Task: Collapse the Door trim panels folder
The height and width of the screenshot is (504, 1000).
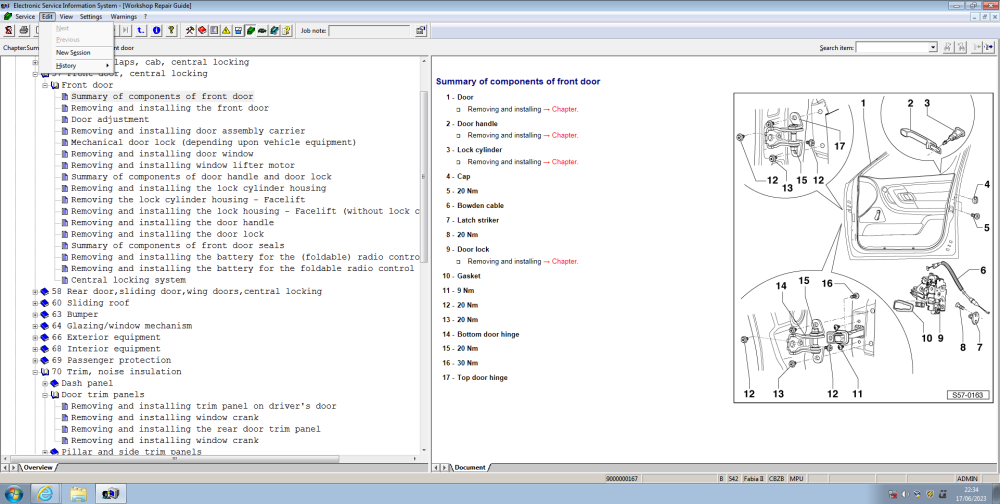Action: point(45,395)
